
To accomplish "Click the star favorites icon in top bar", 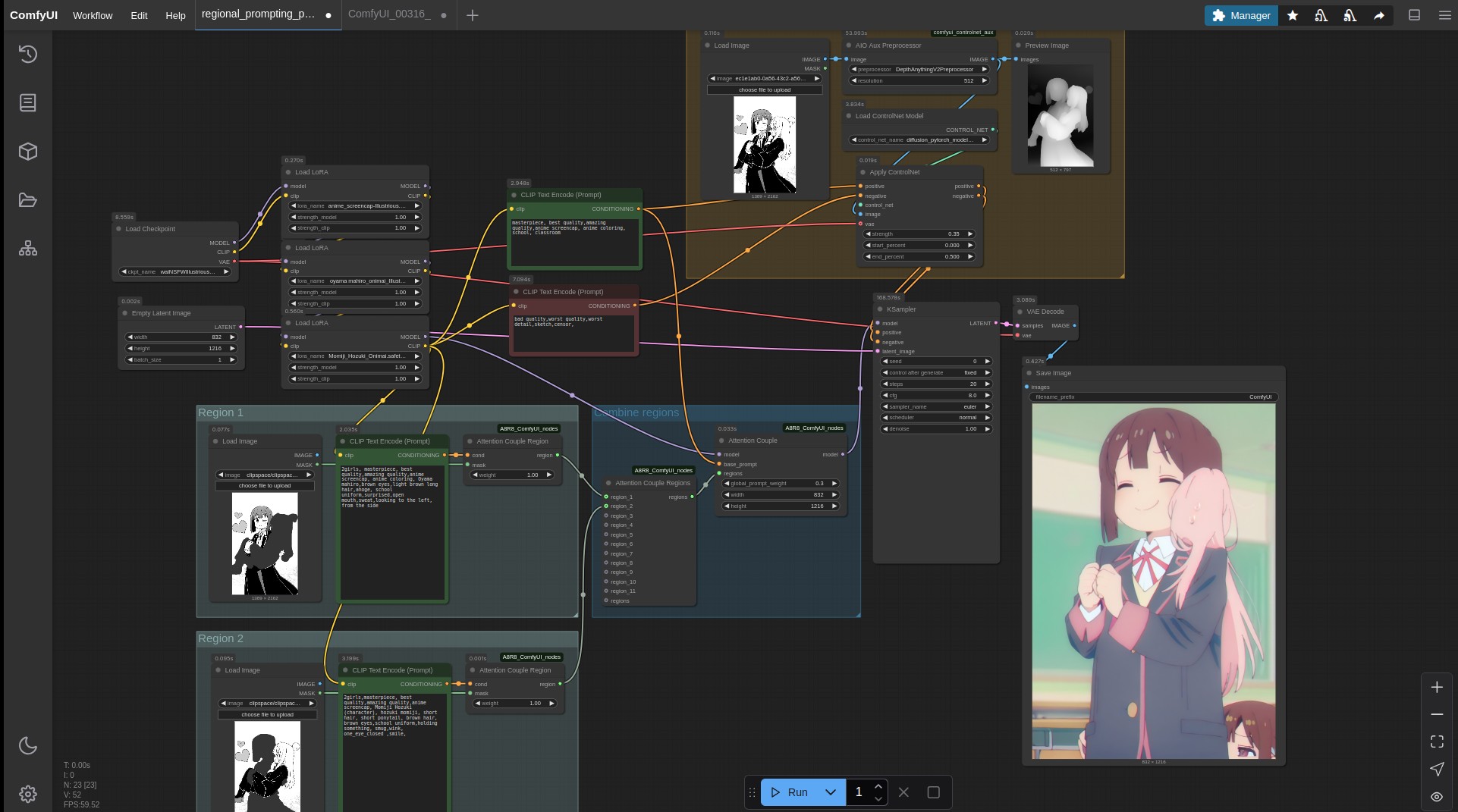I will pos(1293,15).
